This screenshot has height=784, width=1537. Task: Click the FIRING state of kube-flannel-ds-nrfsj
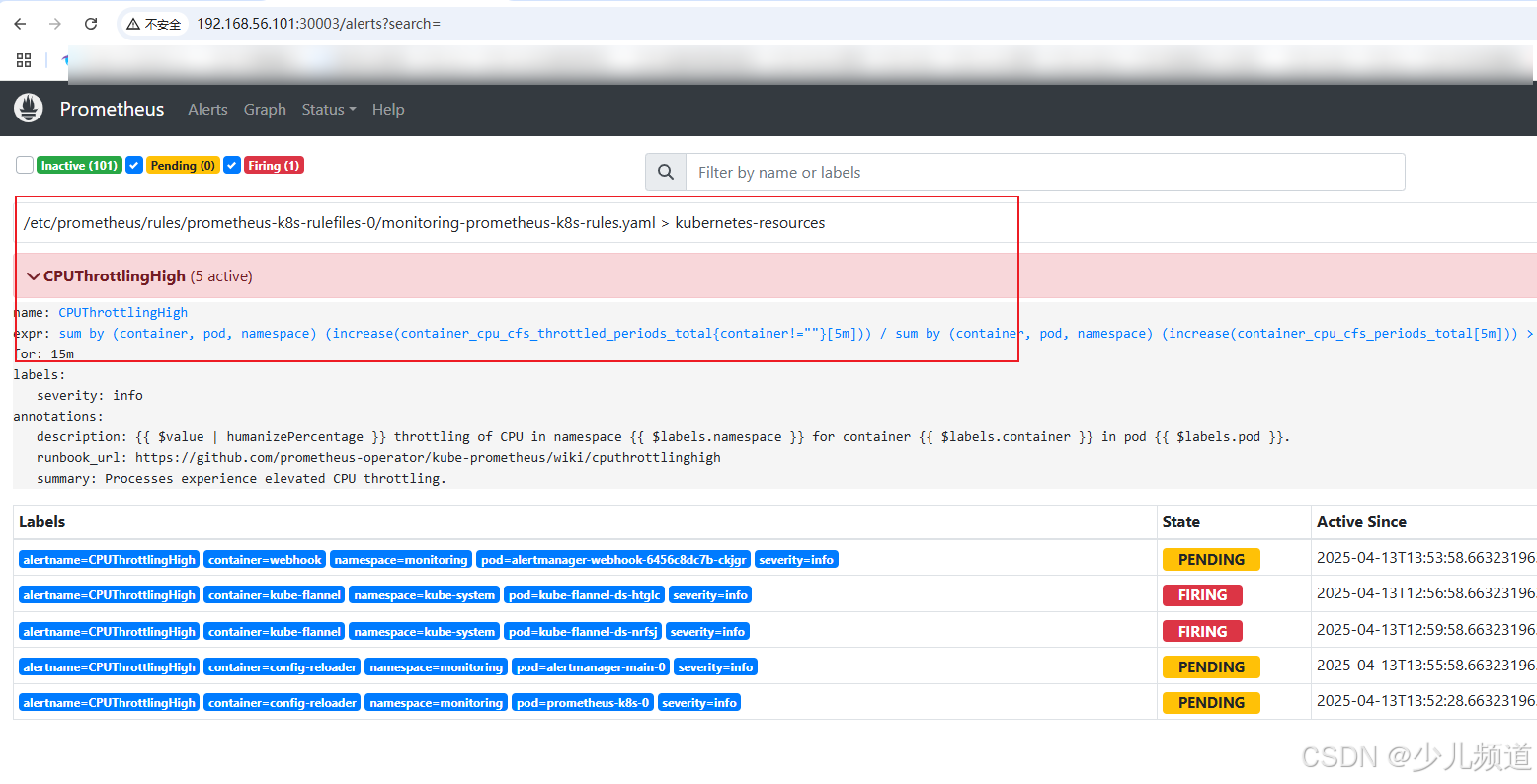coord(1202,632)
